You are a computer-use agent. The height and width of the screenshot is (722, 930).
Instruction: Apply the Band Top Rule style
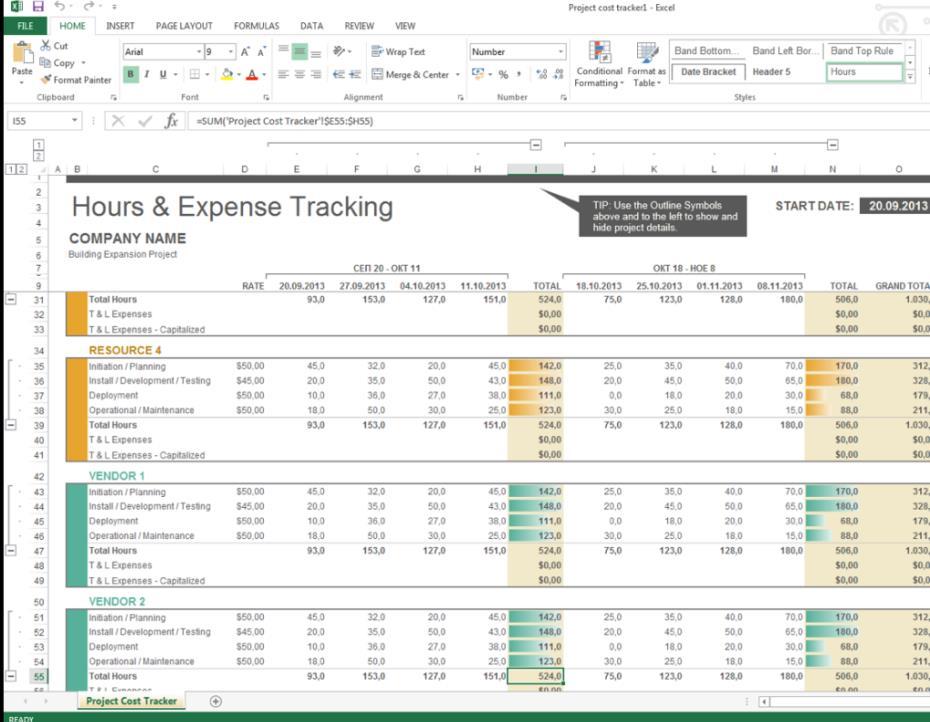864,51
